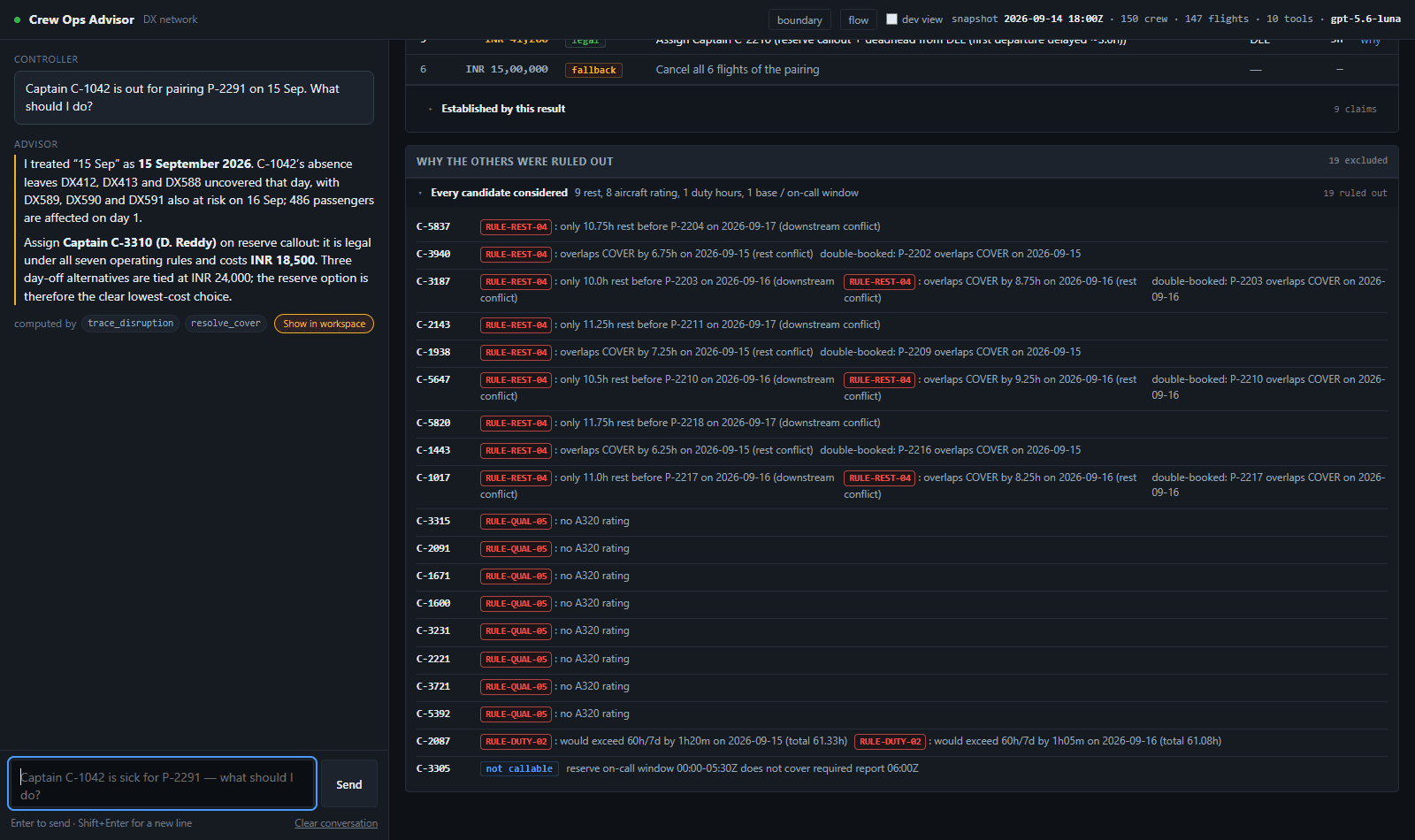Select crew ID C-5820
Viewport: 1415px width, 840px height.
pyautogui.click(x=433, y=423)
